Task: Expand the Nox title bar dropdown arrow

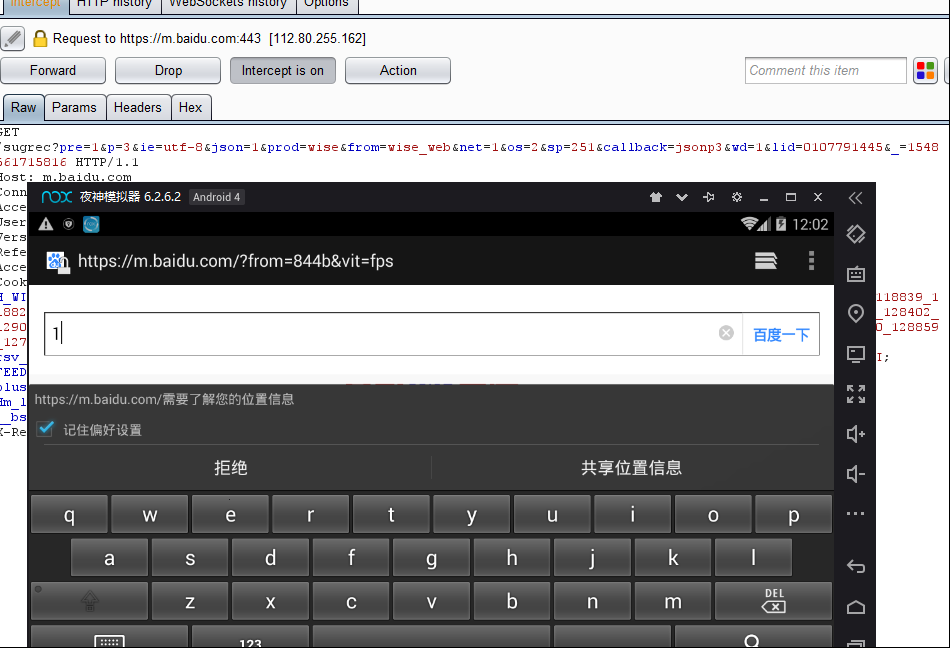Action: [682, 197]
